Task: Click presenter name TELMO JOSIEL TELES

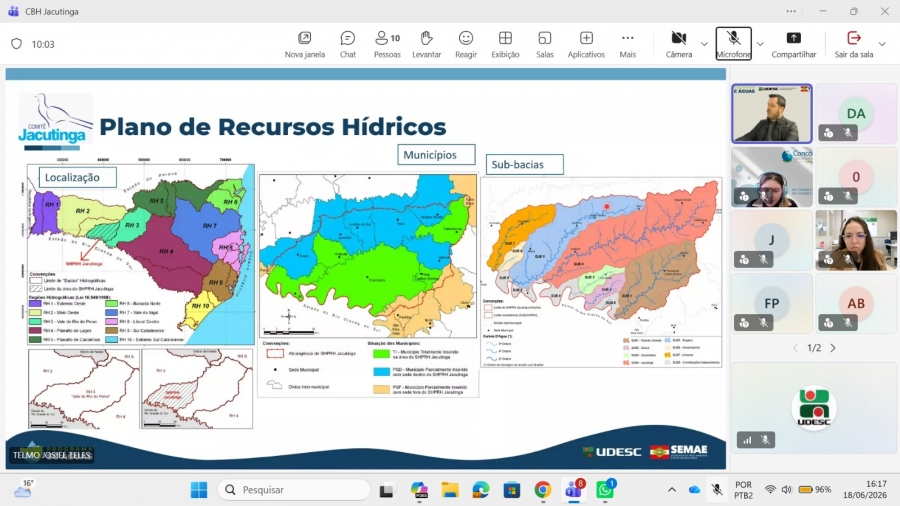Action: point(52,455)
